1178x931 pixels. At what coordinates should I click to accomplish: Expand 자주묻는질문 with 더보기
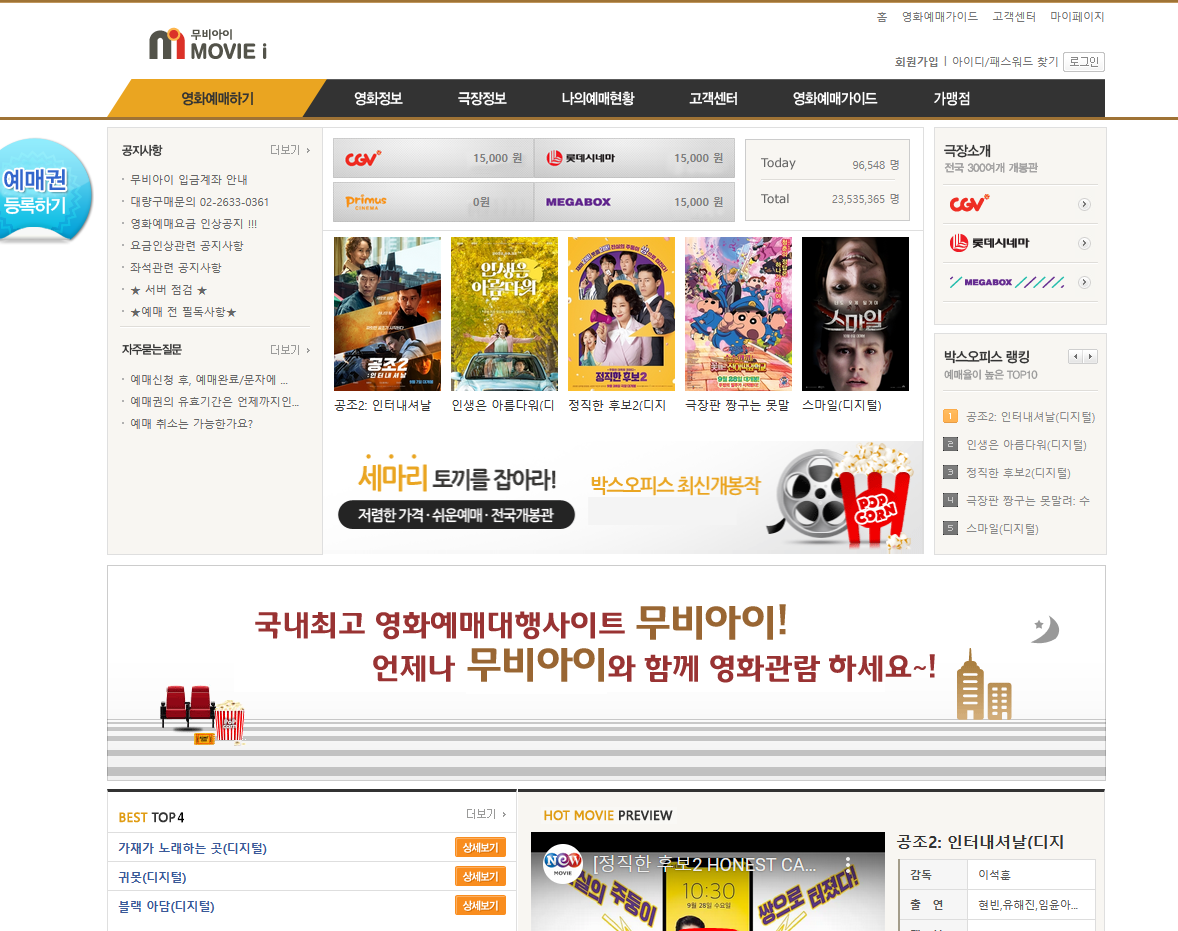290,349
